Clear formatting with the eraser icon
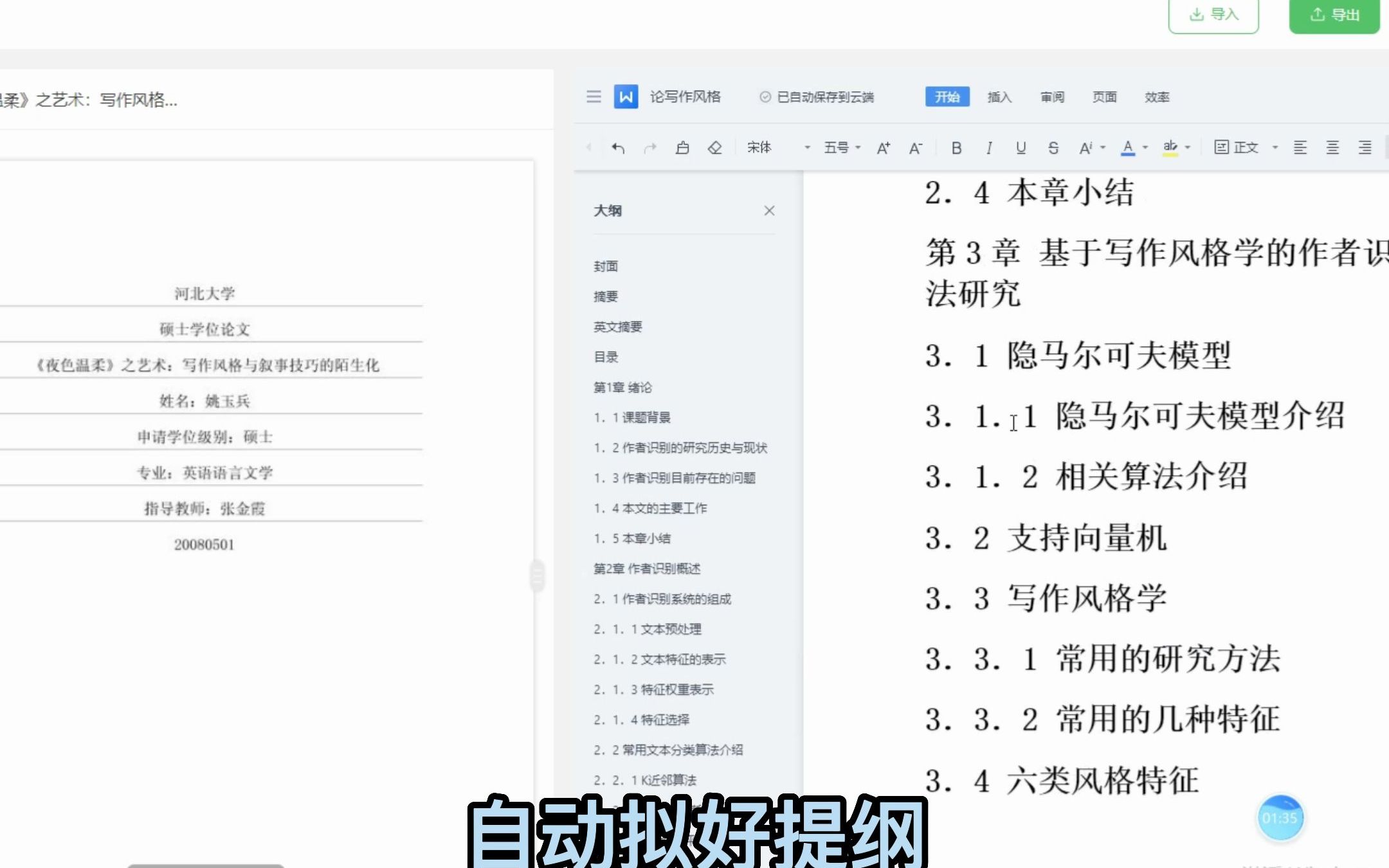The height and width of the screenshot is (868, 1389). (714, 148)
